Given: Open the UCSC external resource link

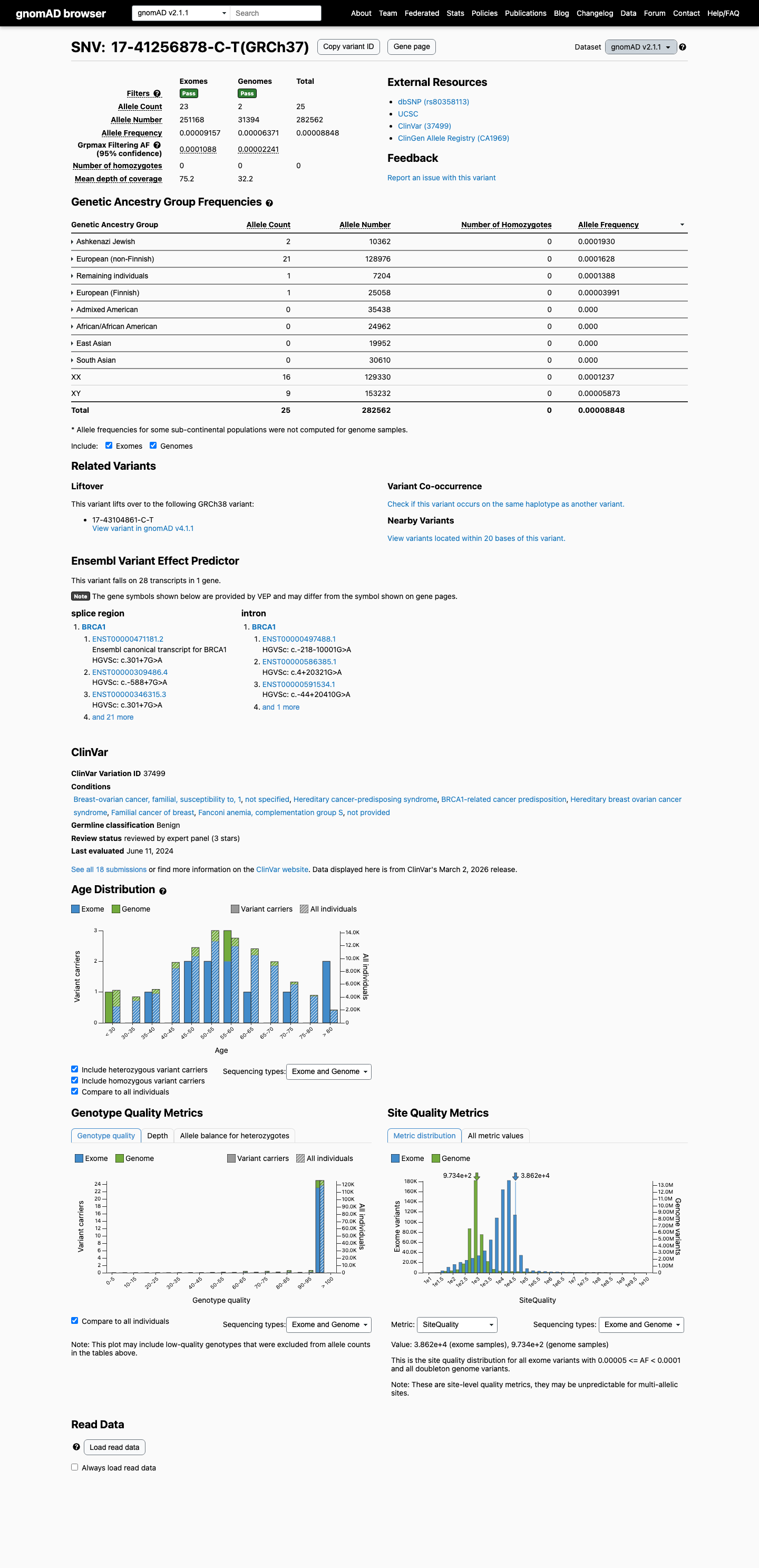Looking at the screenshot, I should click(408, 114).
